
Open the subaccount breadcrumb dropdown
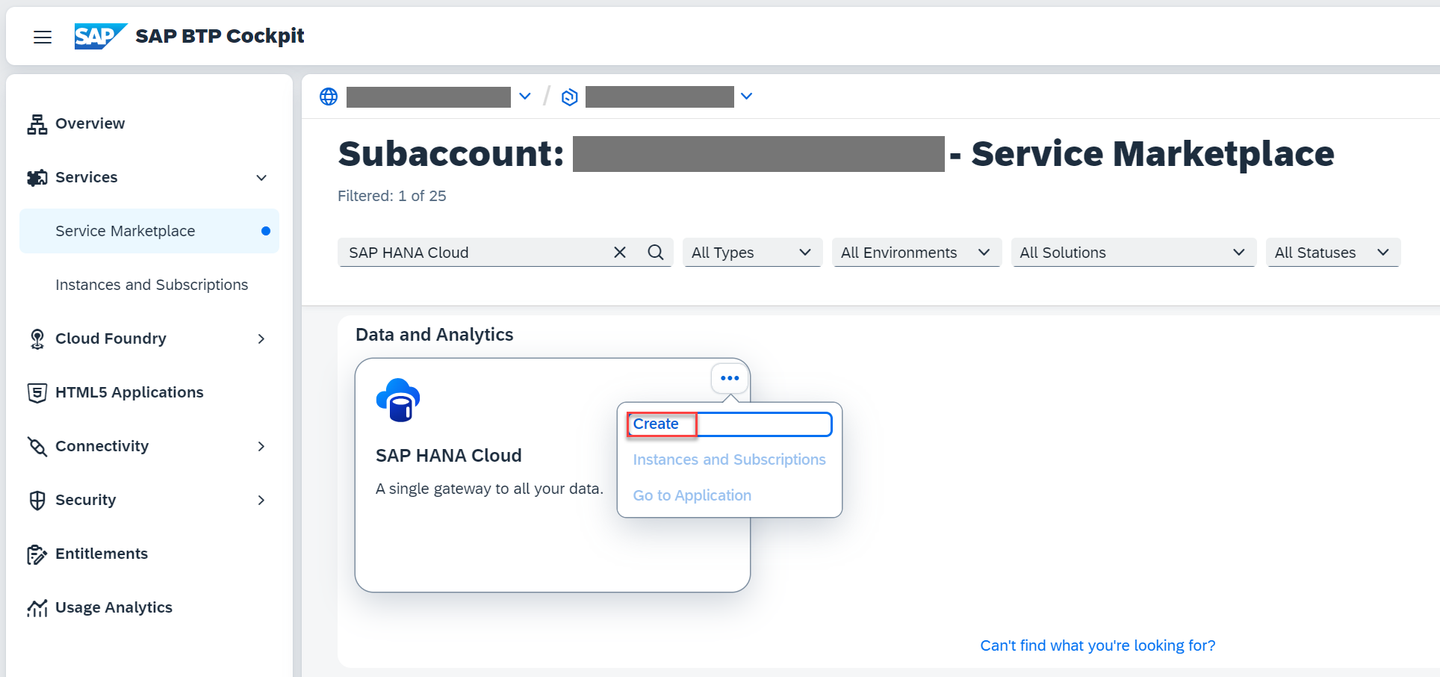click(x=746, y=97)
